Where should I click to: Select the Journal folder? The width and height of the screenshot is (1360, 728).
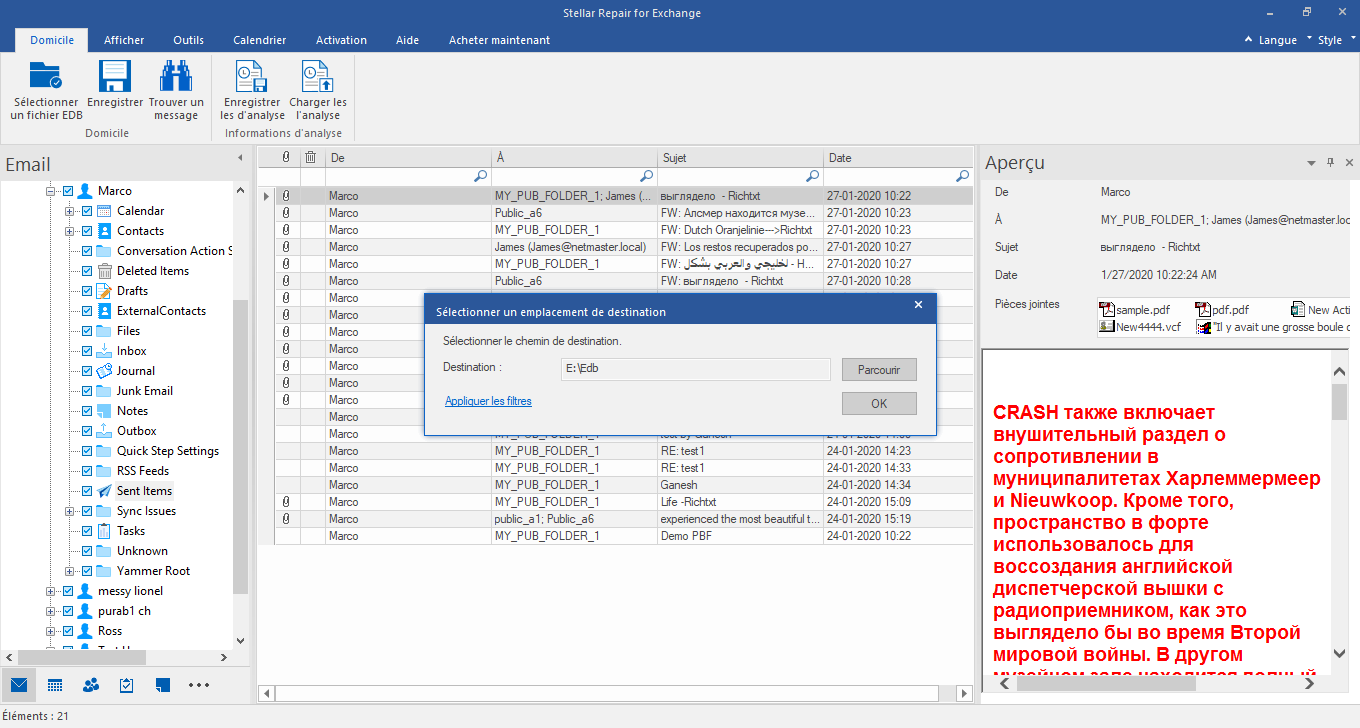(x=136, y=371)
